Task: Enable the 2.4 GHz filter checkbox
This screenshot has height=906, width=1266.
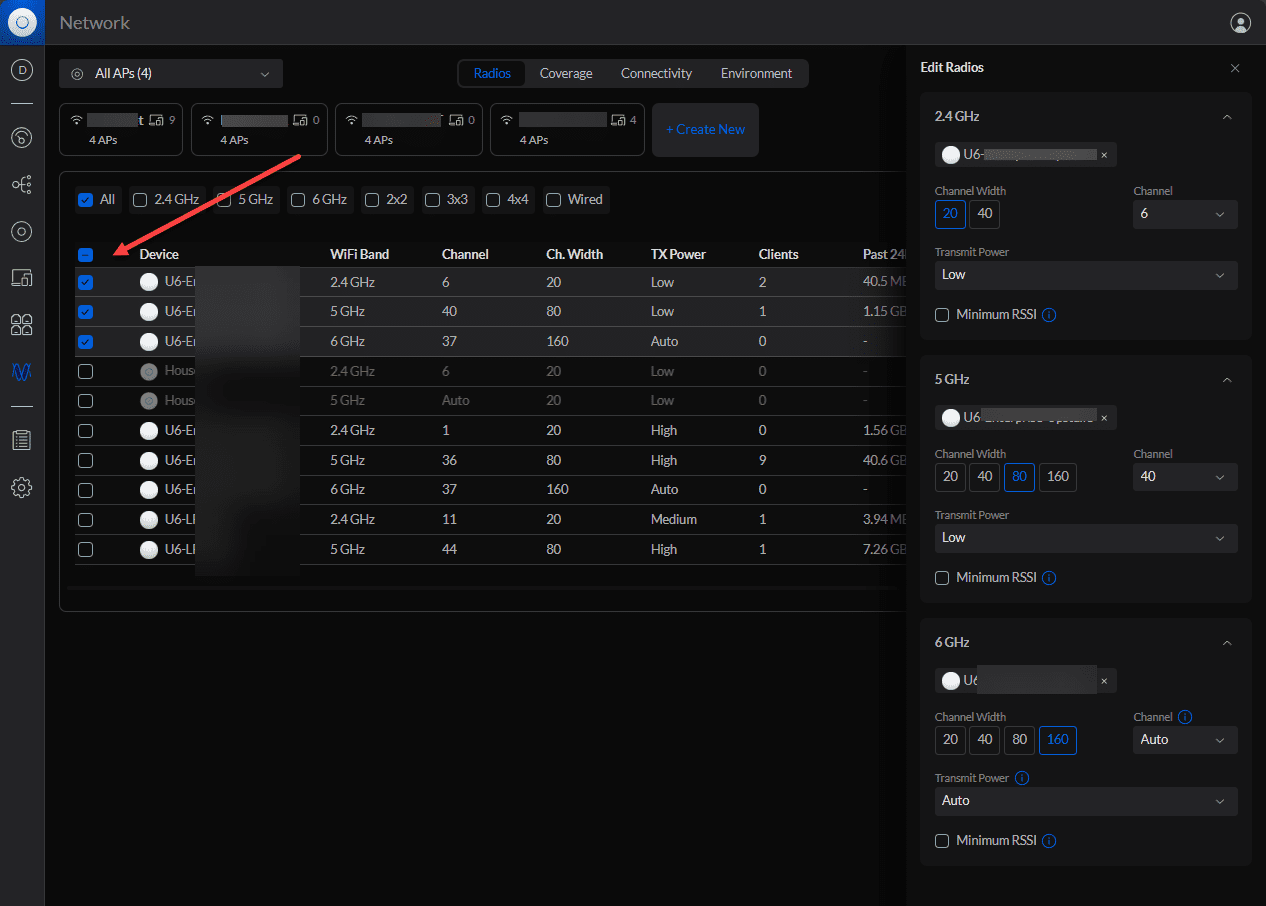Action: point(140,200)
